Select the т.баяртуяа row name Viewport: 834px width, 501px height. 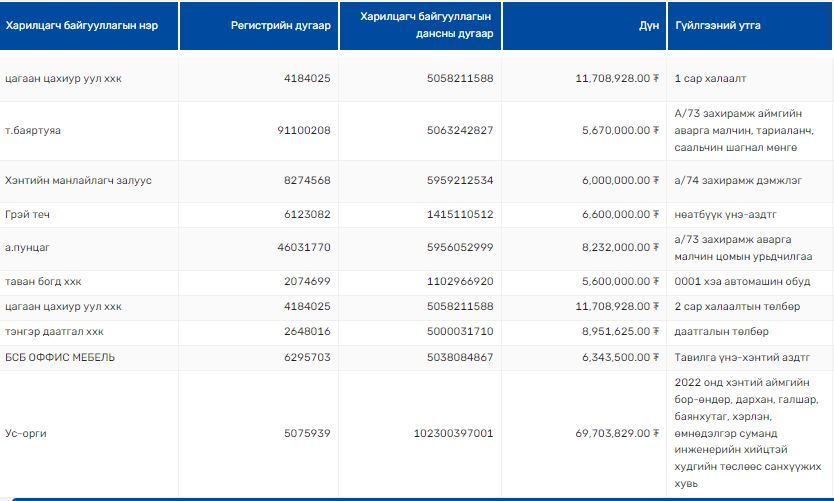tap(33, 130)
